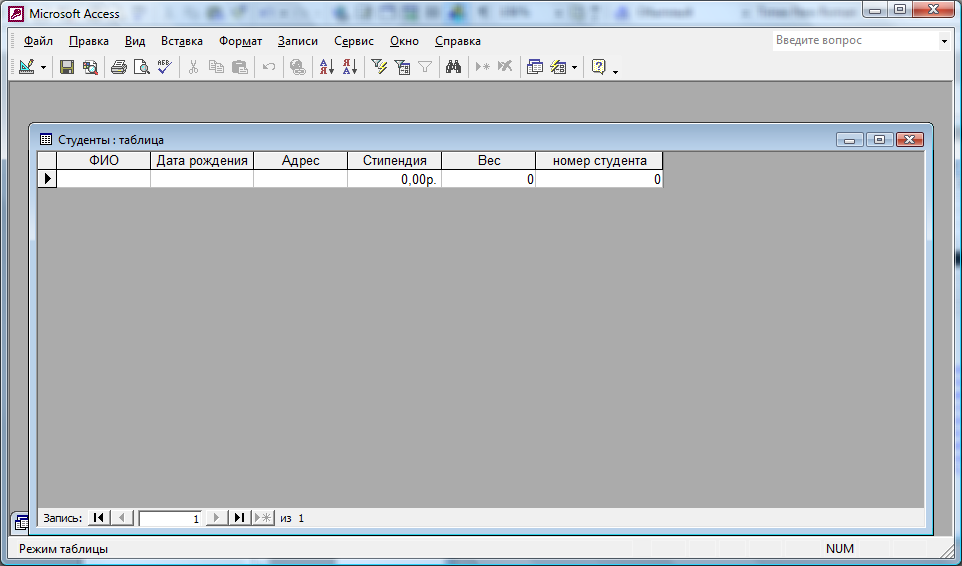The image size is (962, 566).
Task: Click the New Object AutoForm icon
Action: coord(558,67)
